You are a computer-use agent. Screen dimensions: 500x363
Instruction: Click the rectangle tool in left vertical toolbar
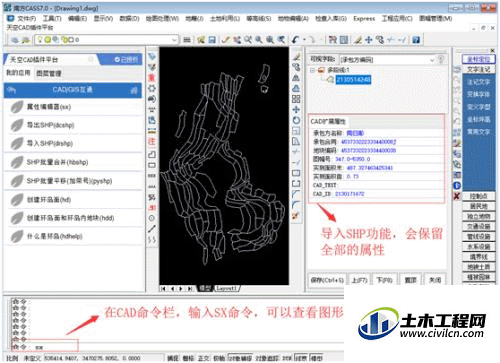[x=152, y=165]
